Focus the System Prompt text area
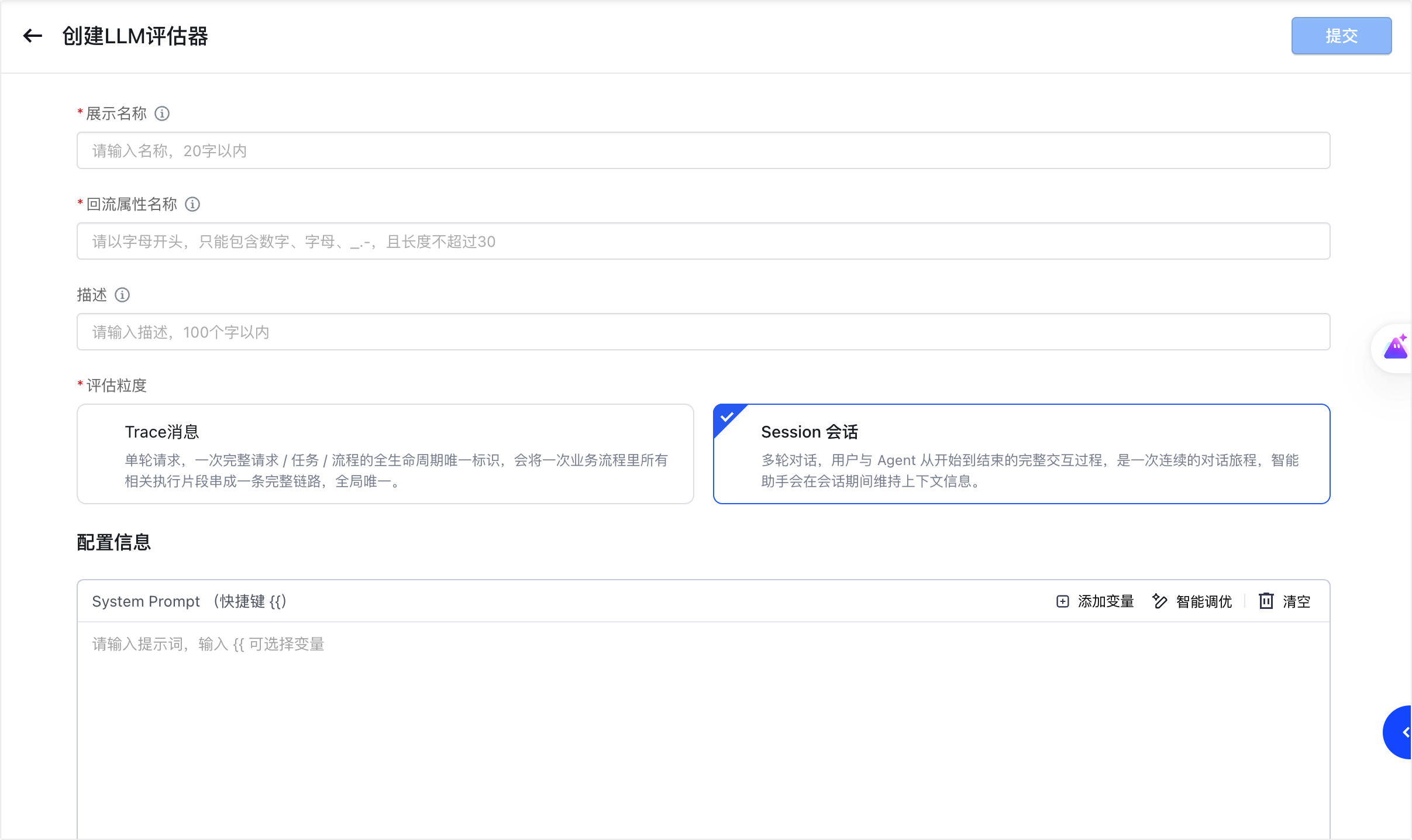Image resolution: width=1412 pixels, height=840 pixels. click(x=703, y=731)
